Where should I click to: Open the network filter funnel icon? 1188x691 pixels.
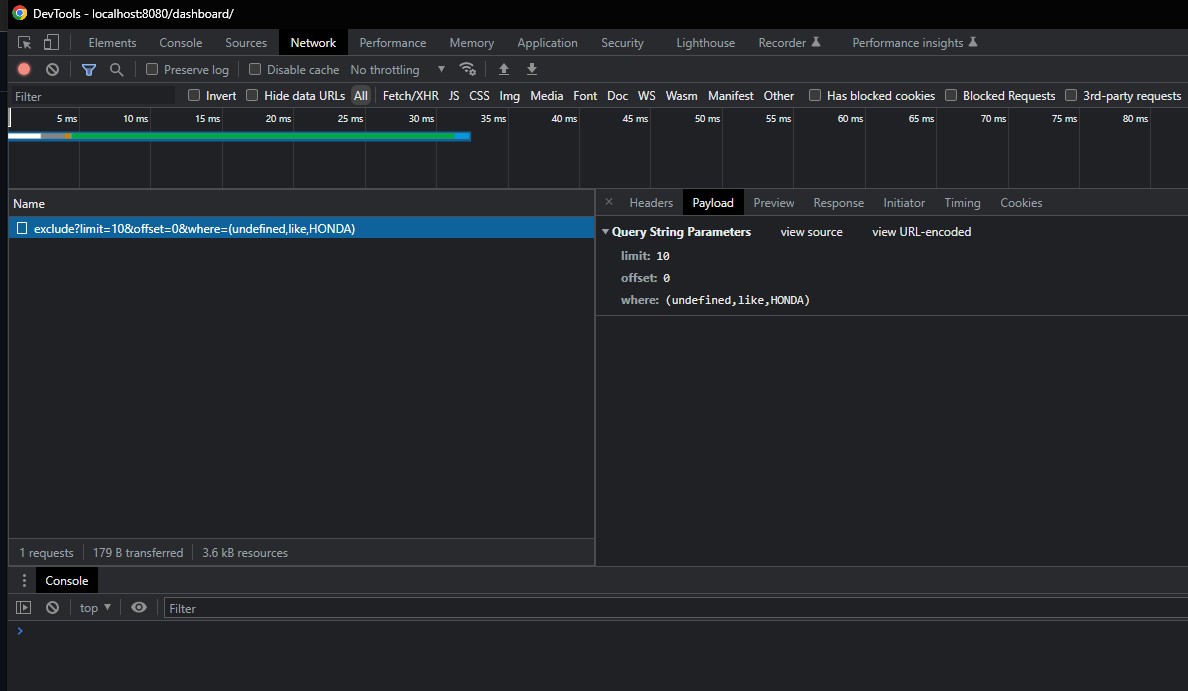tap(89, 69)
